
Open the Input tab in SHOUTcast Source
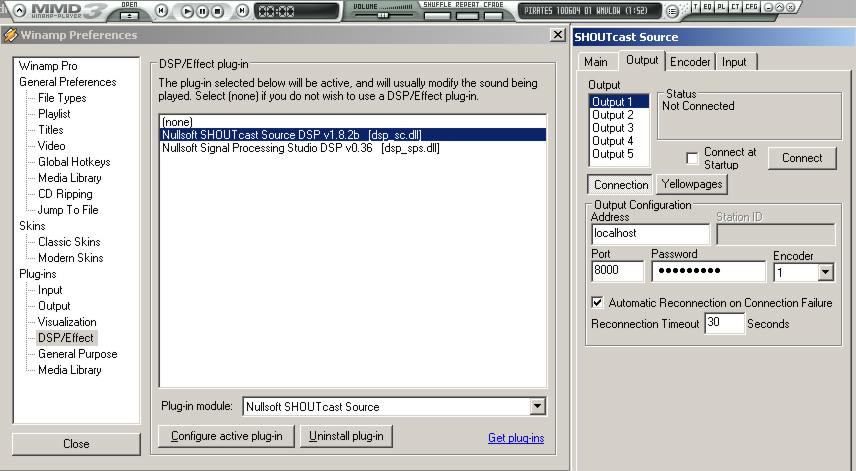pos(734,62)
